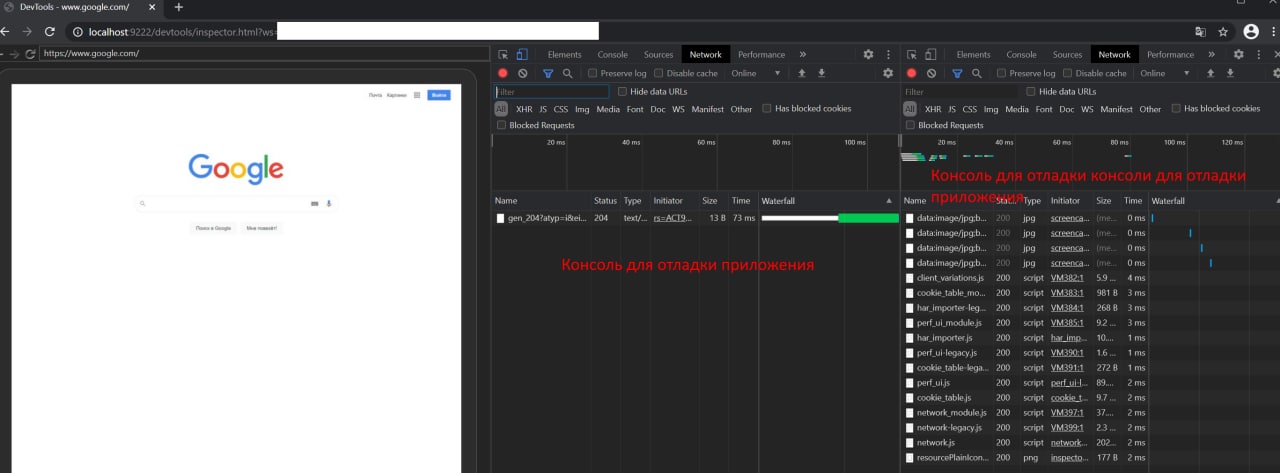
Task: Expand more tabs chevron in right DevTools panel
Action: (1211, 55)
